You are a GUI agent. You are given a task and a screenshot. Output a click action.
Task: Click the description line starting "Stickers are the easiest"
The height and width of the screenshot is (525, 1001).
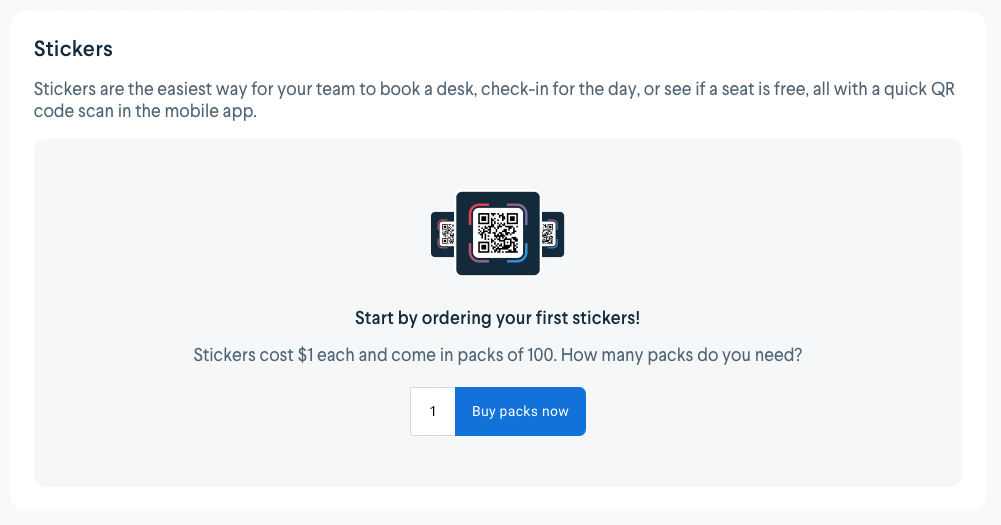tap(494, 89)
